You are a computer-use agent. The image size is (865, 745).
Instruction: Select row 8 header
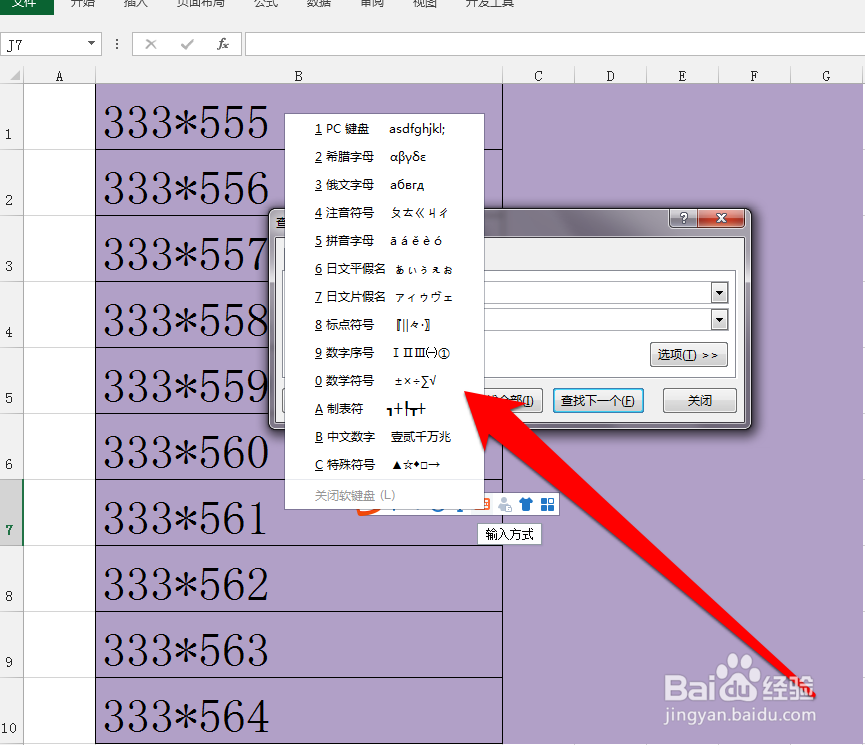click(x=11, y=579)
